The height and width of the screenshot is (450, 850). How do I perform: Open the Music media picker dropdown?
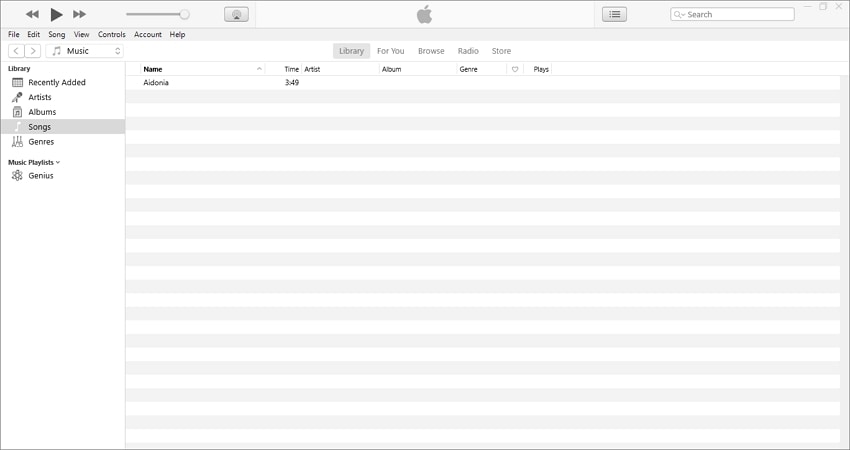pos(85,51)
